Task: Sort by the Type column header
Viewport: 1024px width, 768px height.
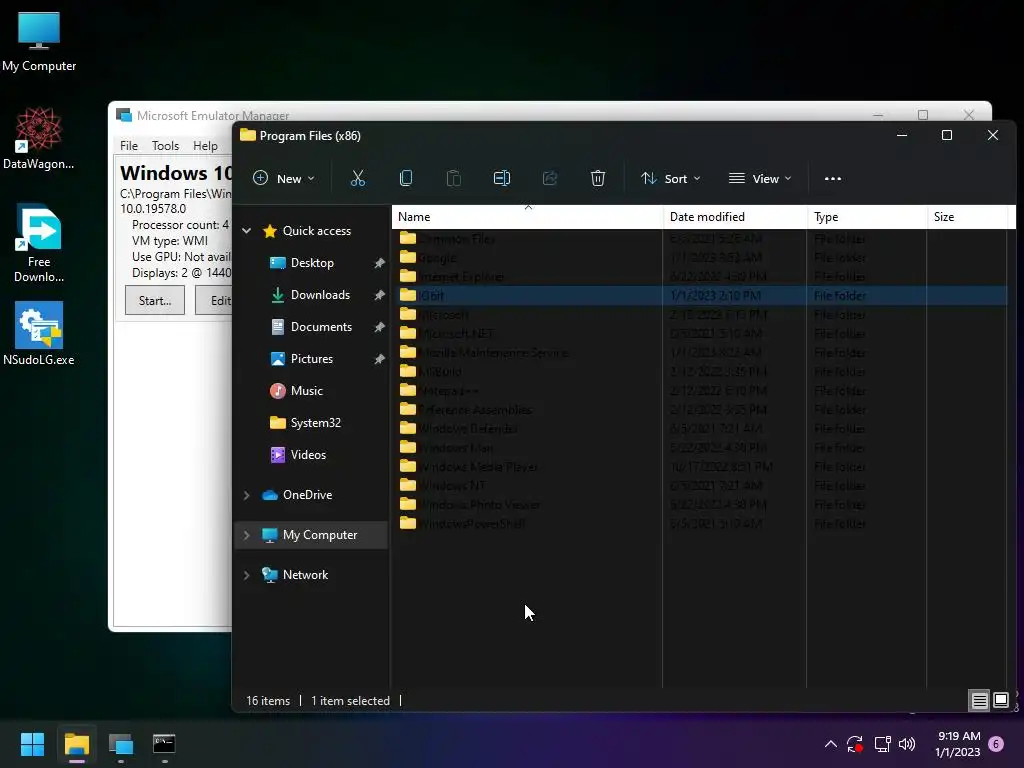Action: tap(867, 217)
